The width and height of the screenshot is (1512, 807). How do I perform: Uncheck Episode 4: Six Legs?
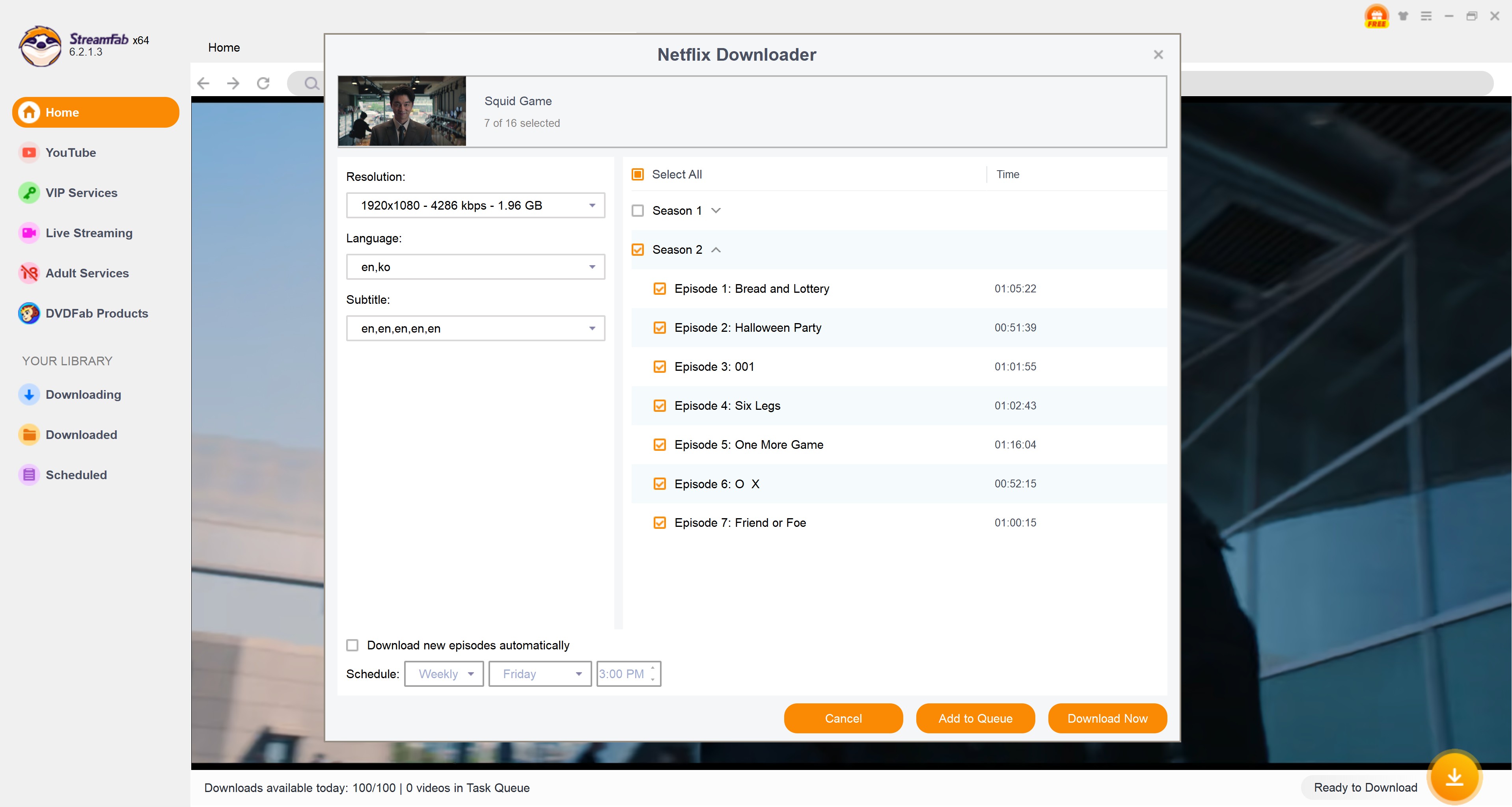[660, 406]
